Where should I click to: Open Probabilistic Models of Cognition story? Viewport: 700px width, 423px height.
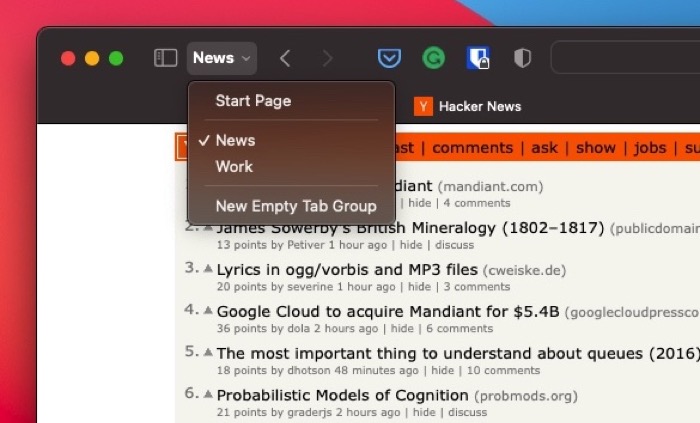point(342,395)
